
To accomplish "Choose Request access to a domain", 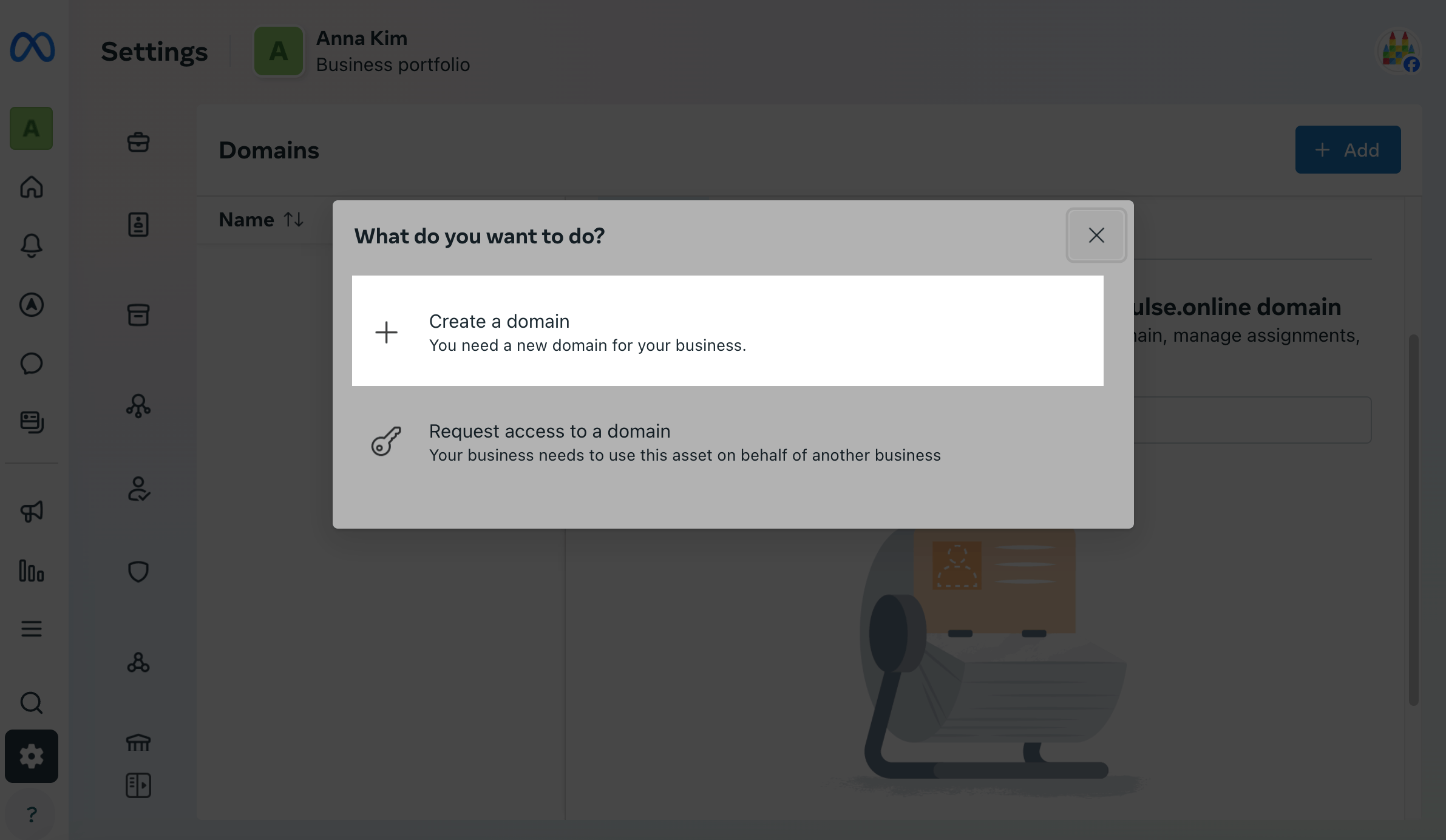I will point(727,442).
